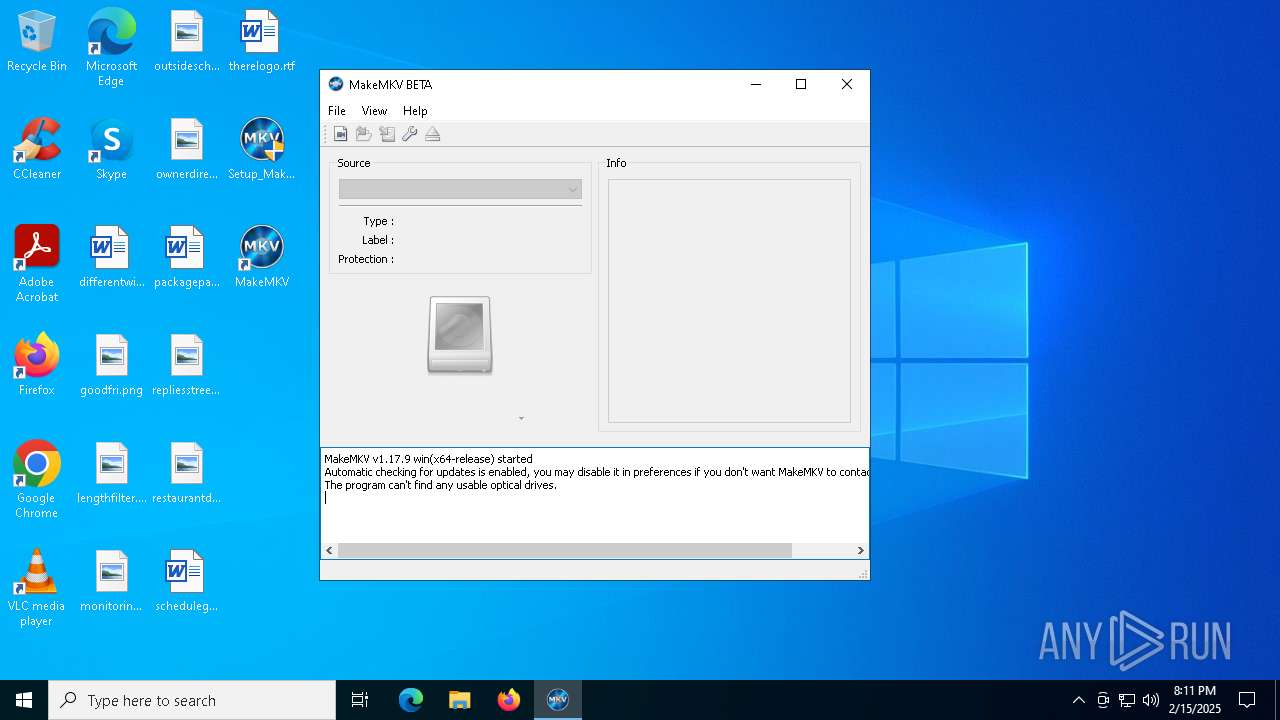Select therelogo.rtf desktop file
The image size is (1280, 720).
coord(262,41)
